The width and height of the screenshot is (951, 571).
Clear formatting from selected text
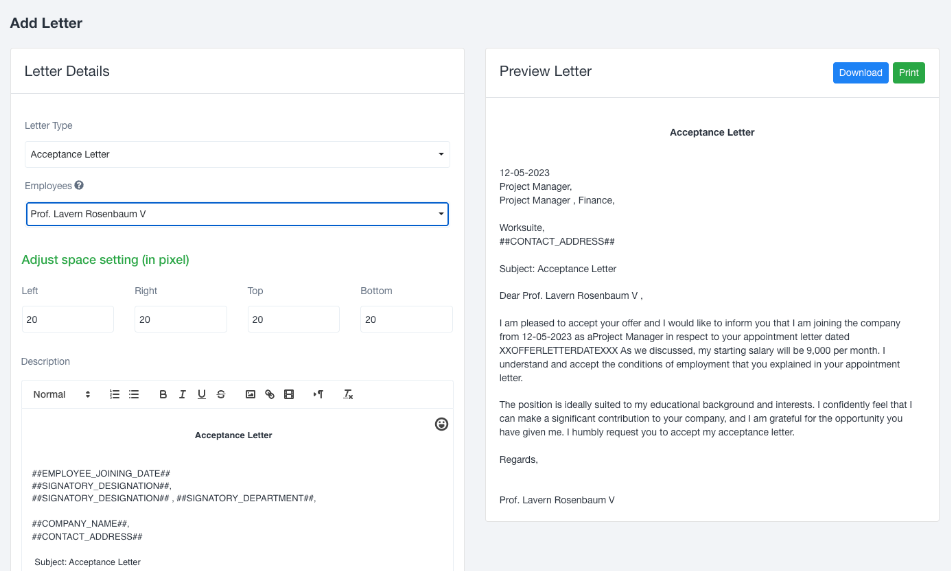348,395
